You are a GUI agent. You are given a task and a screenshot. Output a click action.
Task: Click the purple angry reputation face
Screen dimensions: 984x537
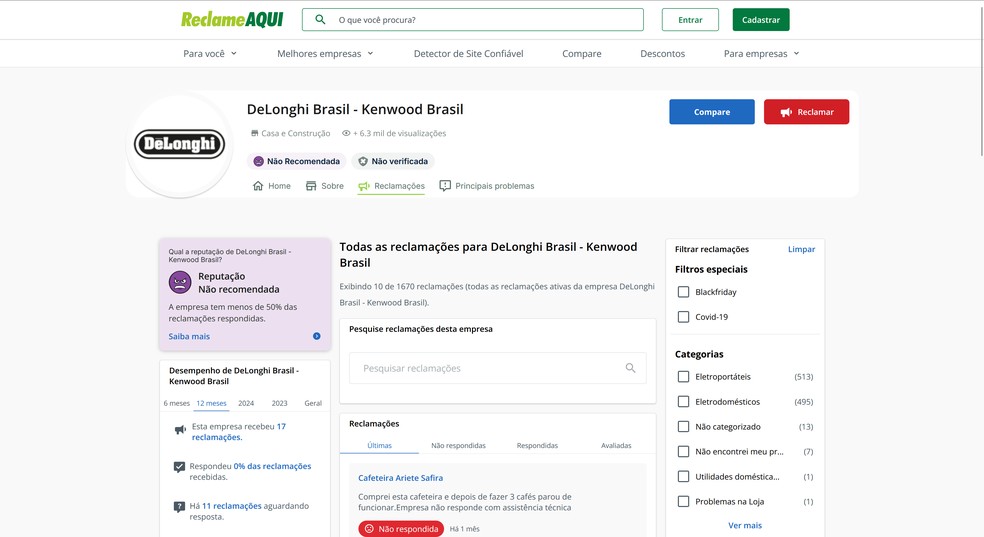(x=180, y=282)
